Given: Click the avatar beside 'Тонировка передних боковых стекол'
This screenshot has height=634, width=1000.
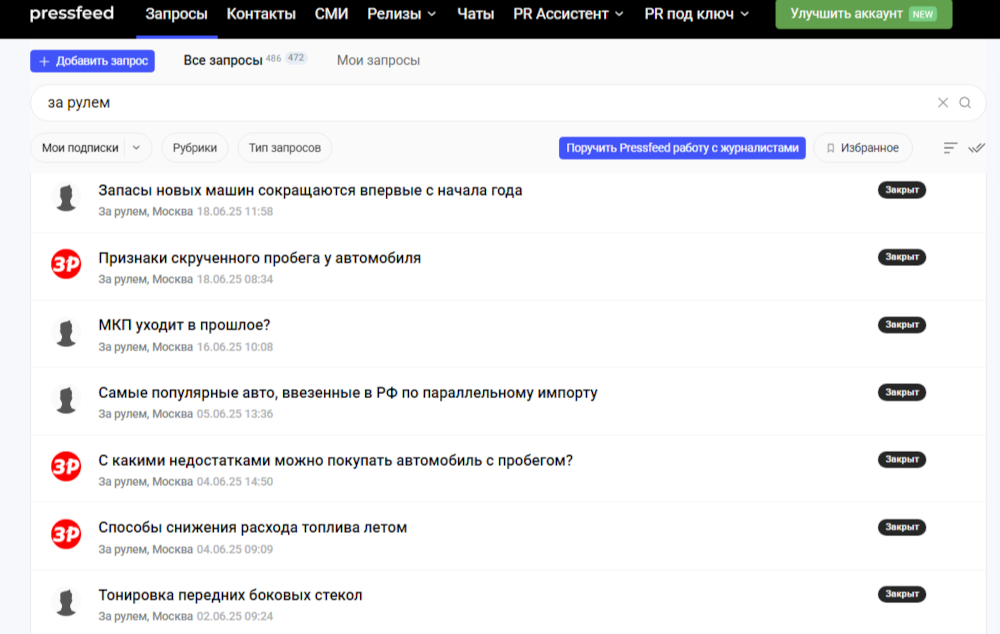Looking at the screenshot, I should [66, 602].
